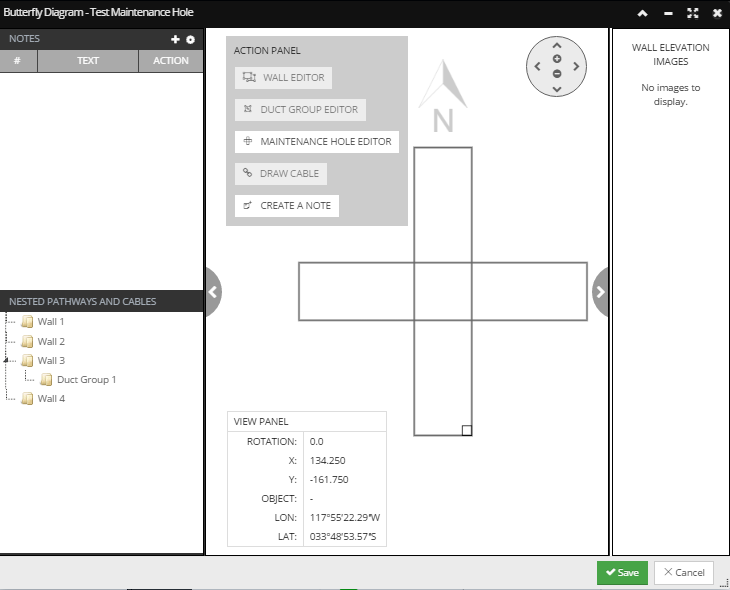
Task: Pan the diagram down
Action: 557,89
